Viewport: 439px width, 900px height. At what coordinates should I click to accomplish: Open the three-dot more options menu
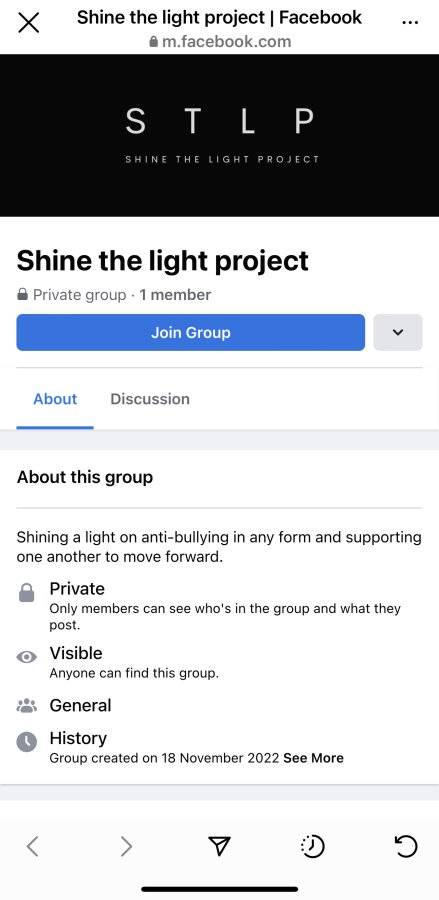[410, 22]
